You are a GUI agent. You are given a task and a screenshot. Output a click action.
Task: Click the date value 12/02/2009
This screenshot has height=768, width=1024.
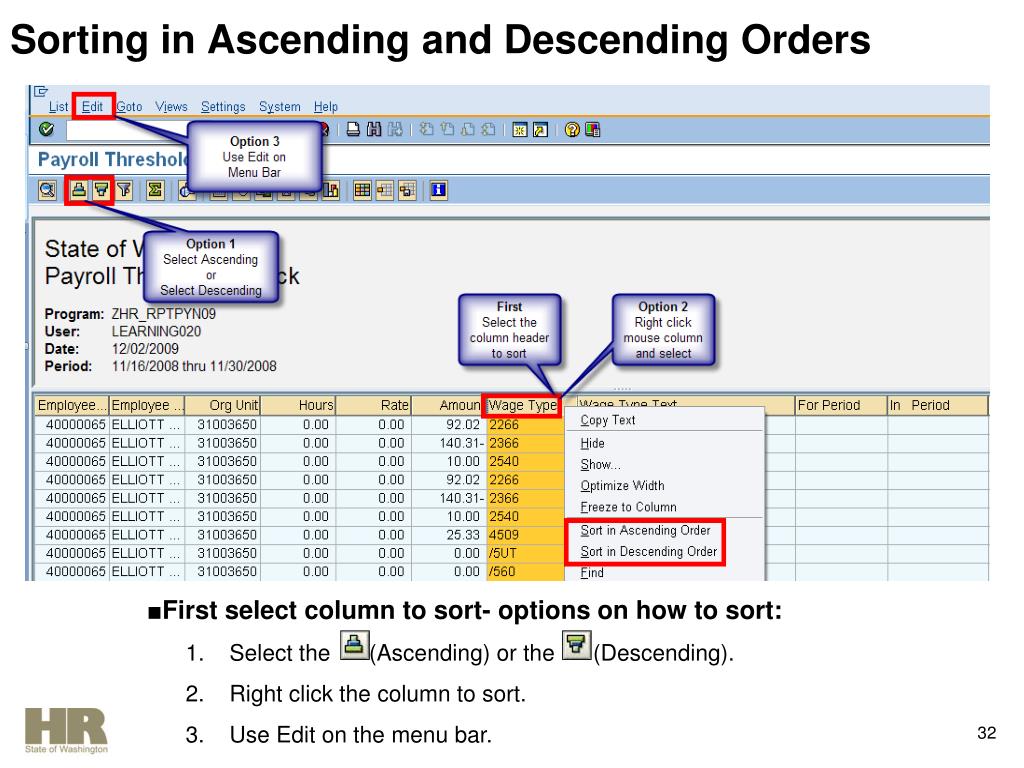click(x=145, y=349)
